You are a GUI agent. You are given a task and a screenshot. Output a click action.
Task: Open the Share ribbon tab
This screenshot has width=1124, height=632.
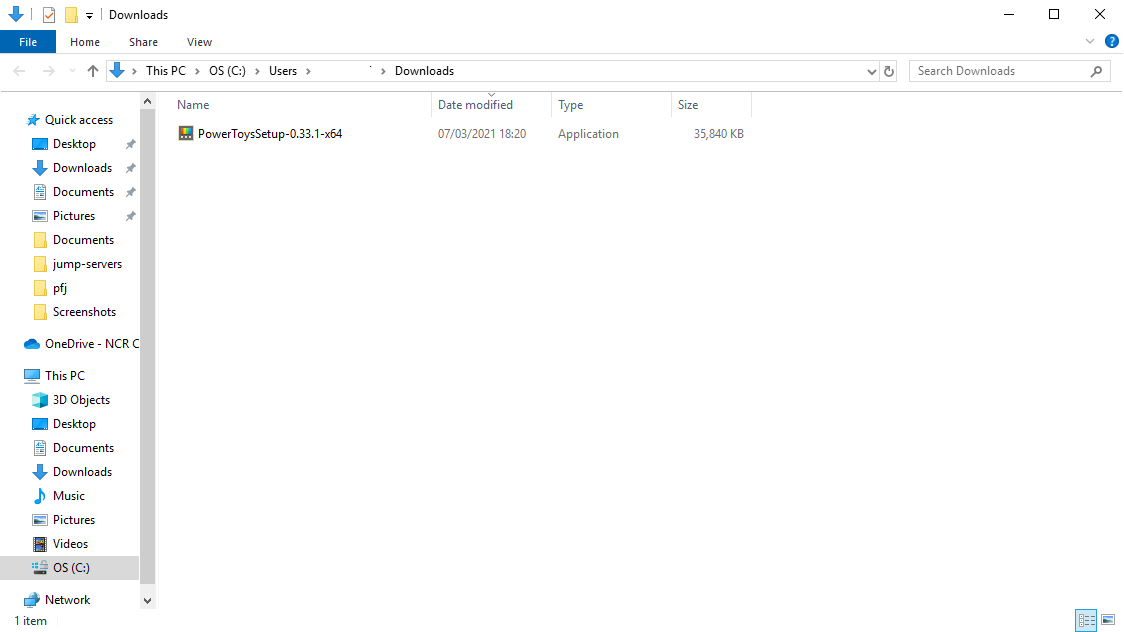(143, 42)
